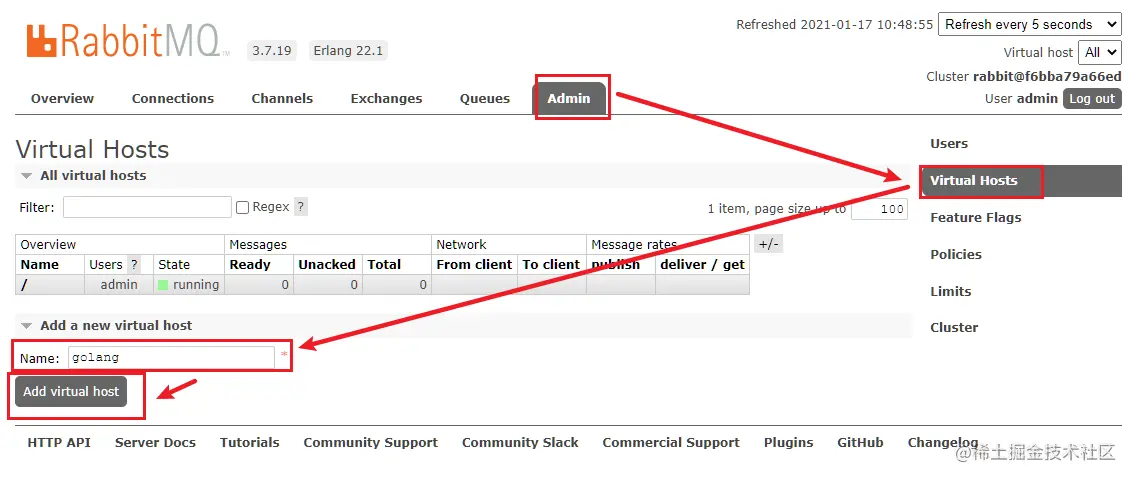Open the Queues tab
The image size is (1132, 479).
tap(485, 98)
